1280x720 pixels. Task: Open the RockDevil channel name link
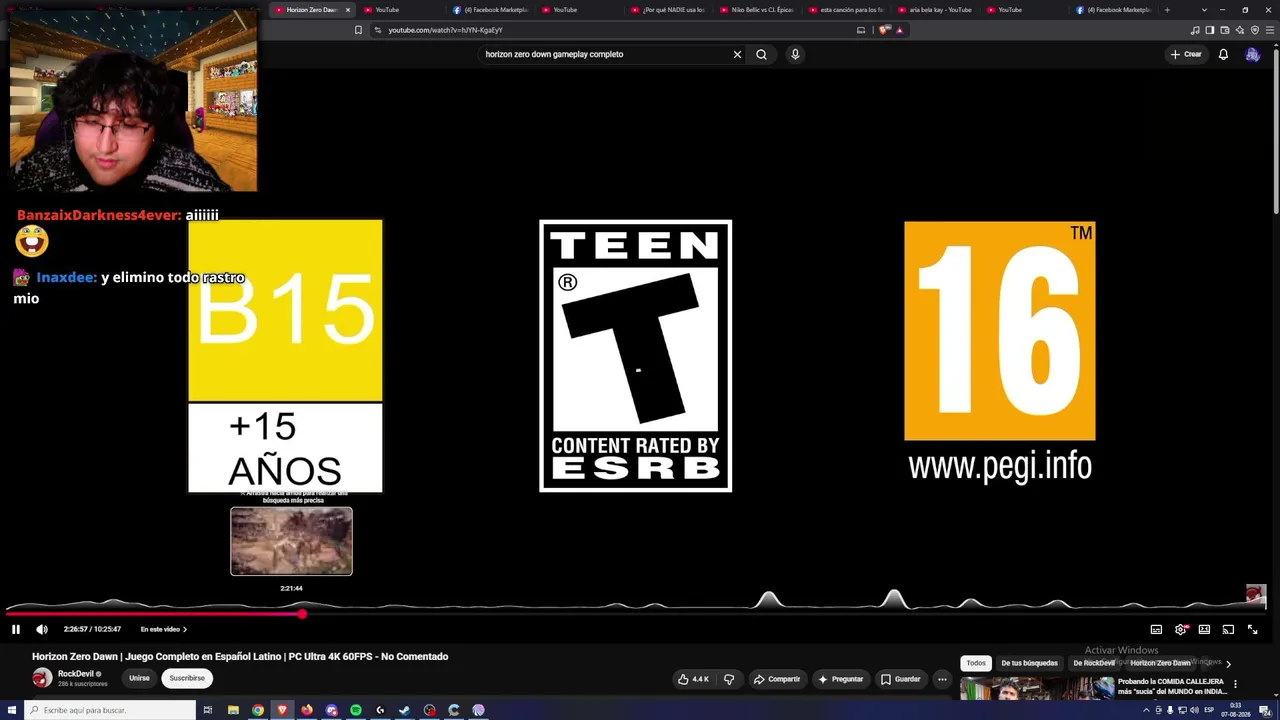(x=76, y=674)
